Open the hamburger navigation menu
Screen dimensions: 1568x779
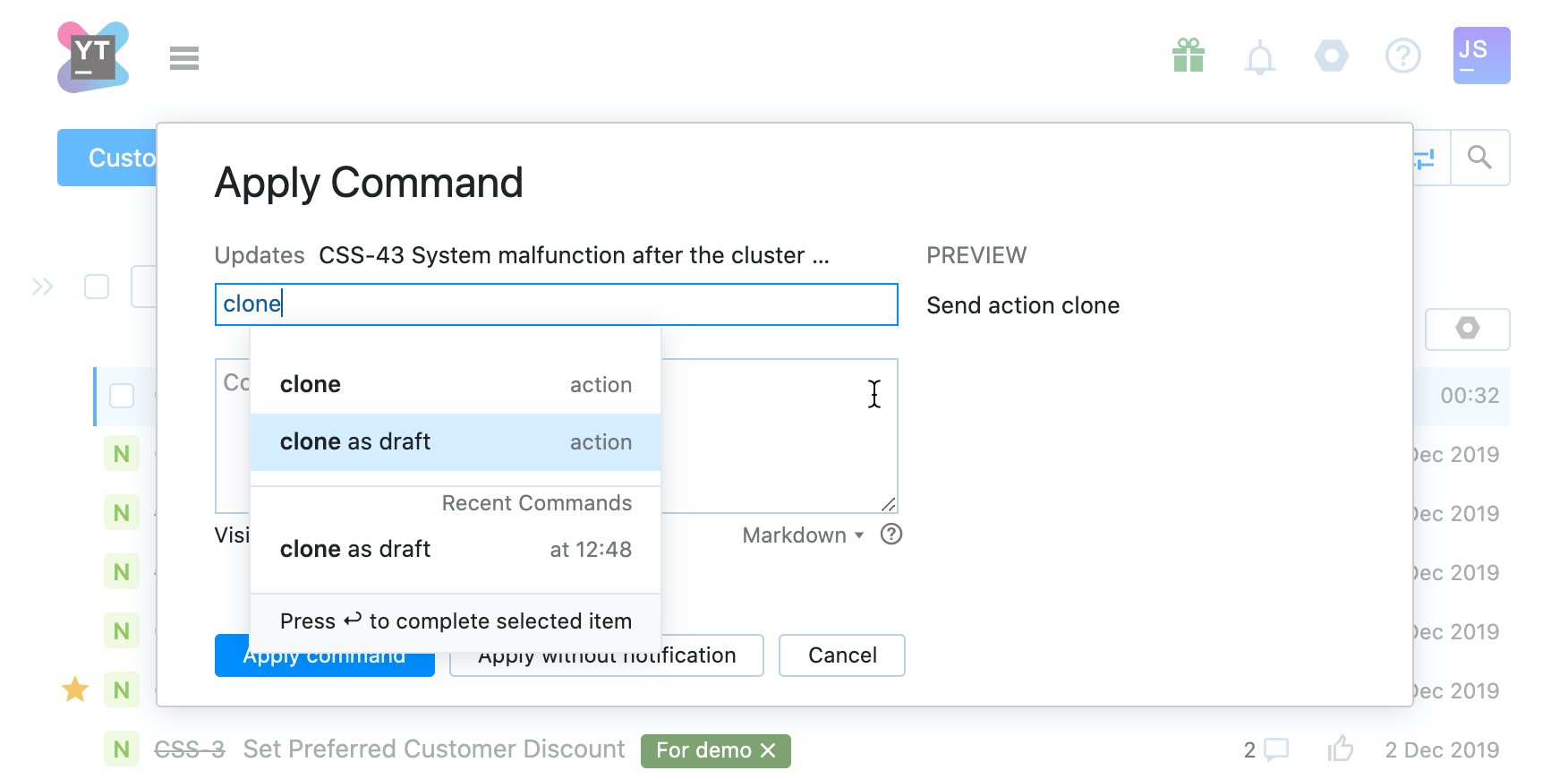(184, 58)
